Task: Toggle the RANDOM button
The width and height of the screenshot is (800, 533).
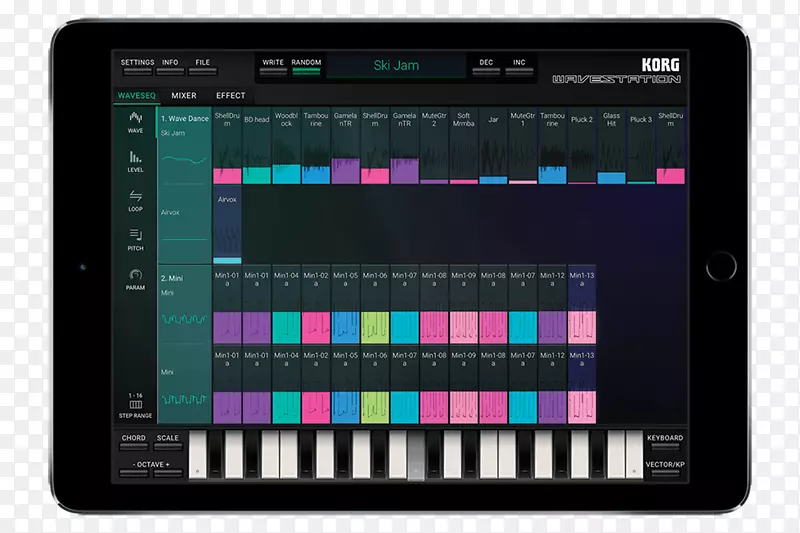Action: click(306, 66)
